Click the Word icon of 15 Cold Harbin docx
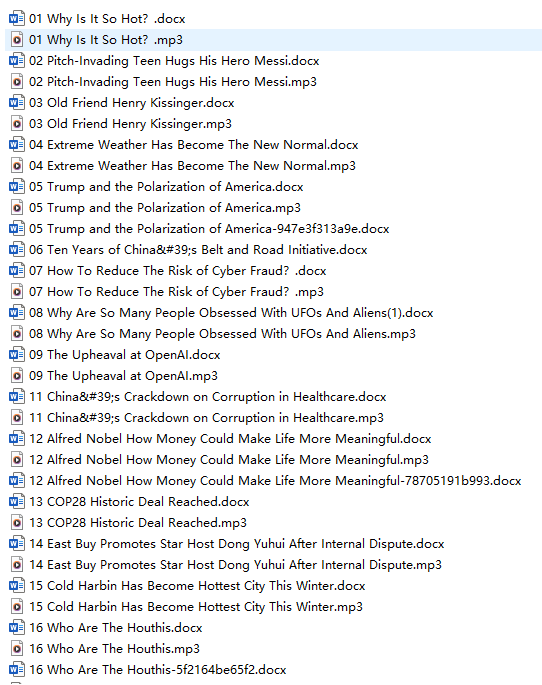The width and height of the screenshot is (542, 685). 17,585
